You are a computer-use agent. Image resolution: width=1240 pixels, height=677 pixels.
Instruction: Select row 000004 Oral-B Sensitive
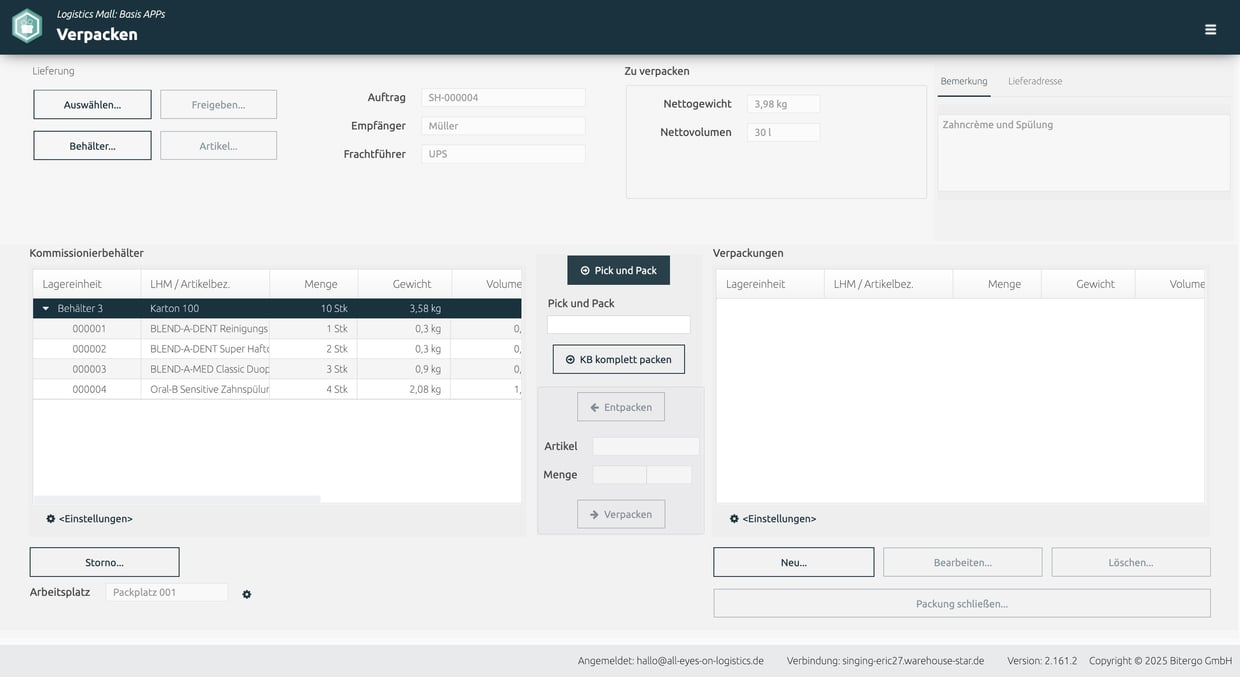click(277, 389)
